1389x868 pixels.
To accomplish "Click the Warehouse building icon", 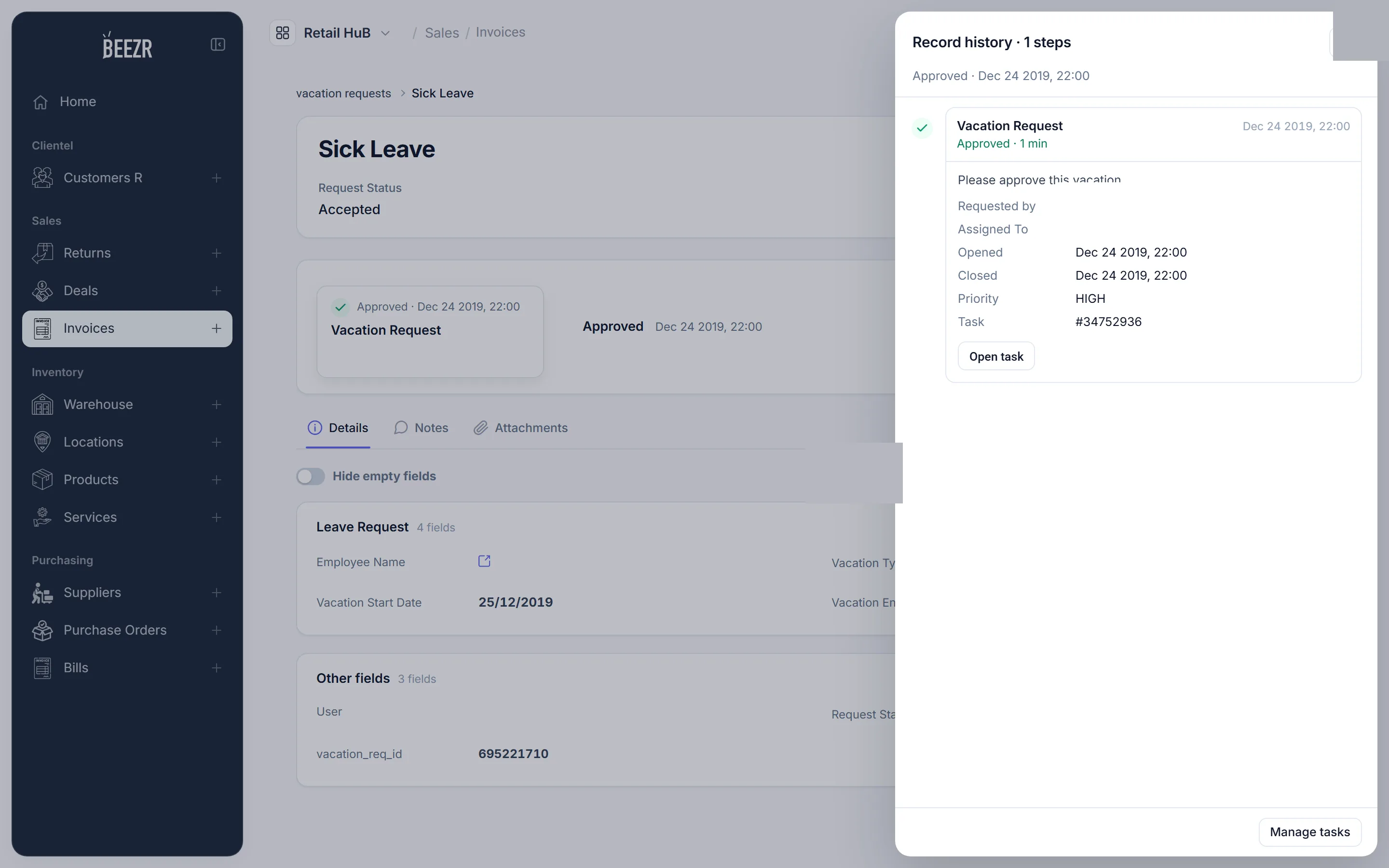I will point(42,405).
